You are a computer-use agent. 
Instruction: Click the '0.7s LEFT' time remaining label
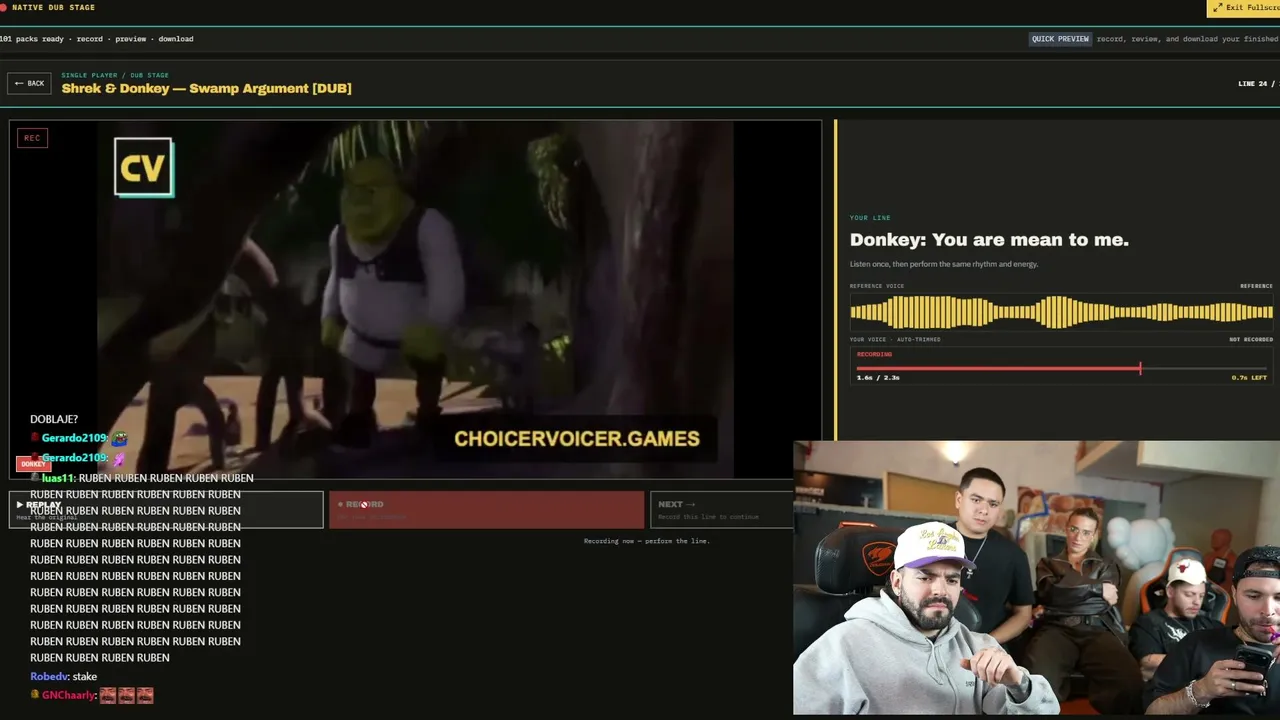[1249, 378]
